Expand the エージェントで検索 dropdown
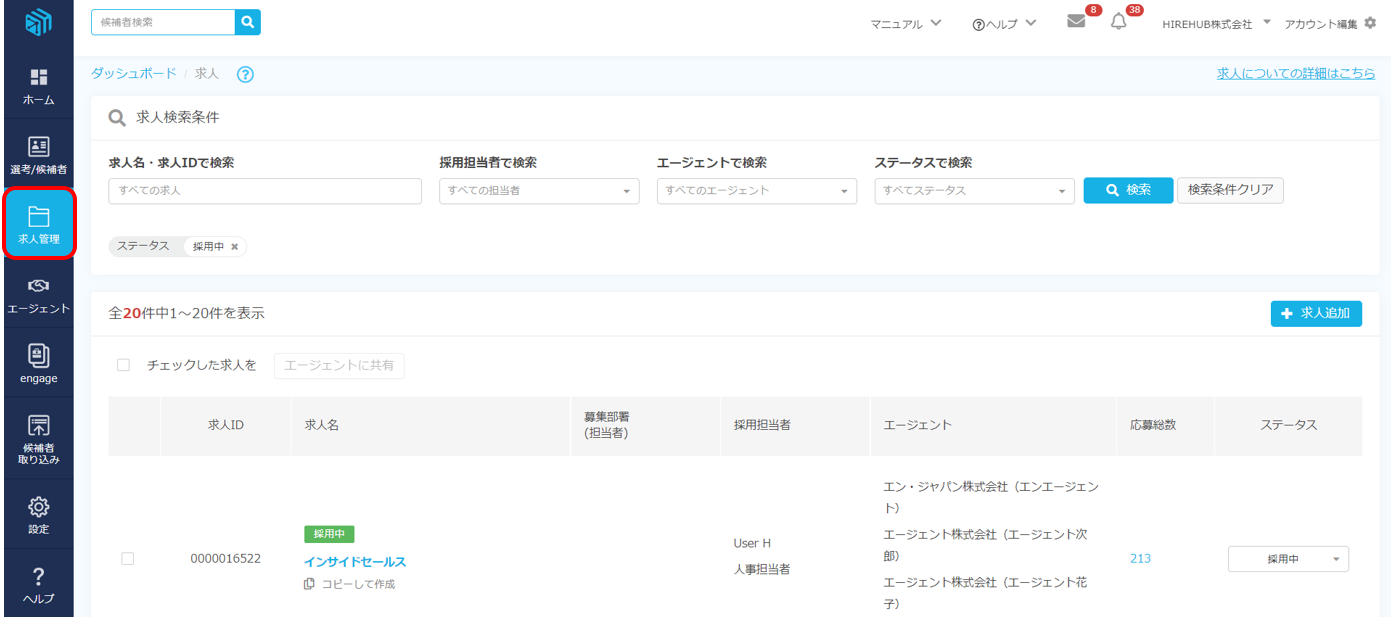This screenshot has height=618, width=1391. point(756,191)
